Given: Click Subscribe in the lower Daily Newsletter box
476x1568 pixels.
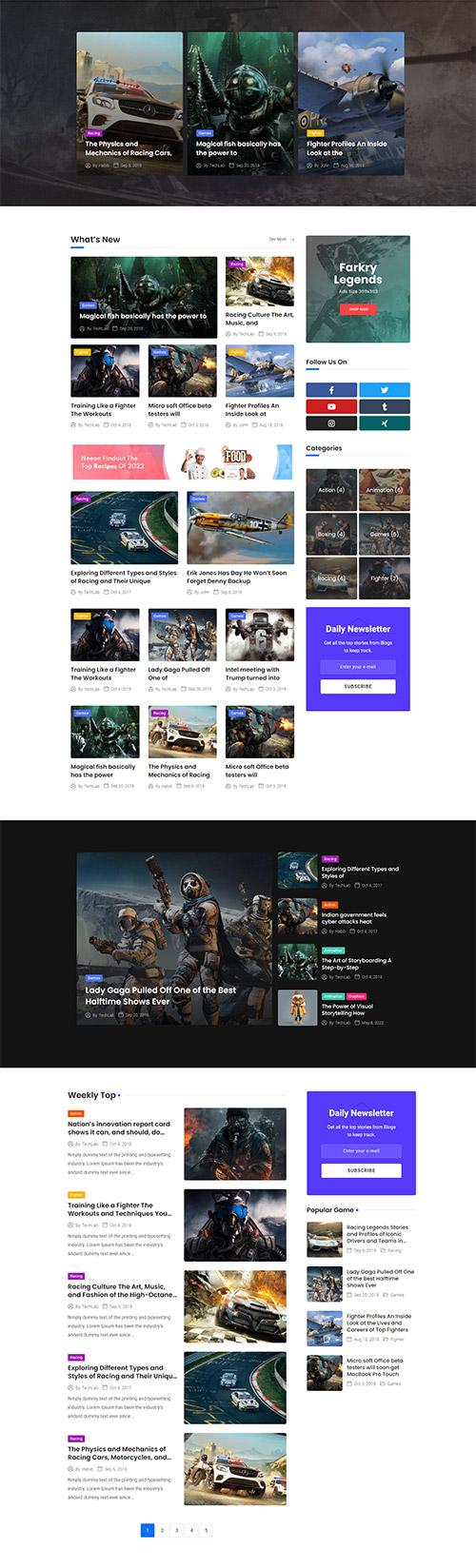Looking at the screenshot, I should click(361, 1170).
